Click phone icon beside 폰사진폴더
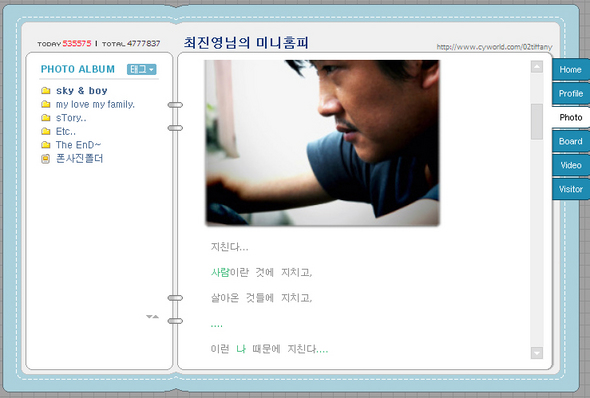The image size is (590, 398). (45, 159)
